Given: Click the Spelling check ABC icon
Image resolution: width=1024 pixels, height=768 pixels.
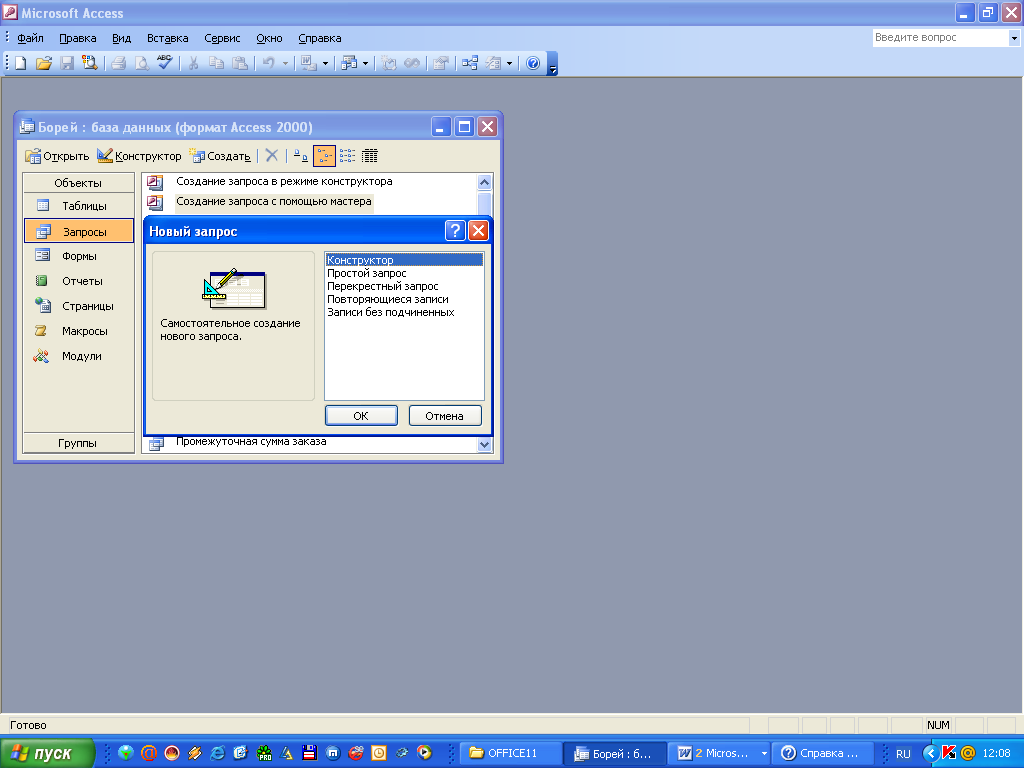Looking at the screenshot, I should pos(164,63).
